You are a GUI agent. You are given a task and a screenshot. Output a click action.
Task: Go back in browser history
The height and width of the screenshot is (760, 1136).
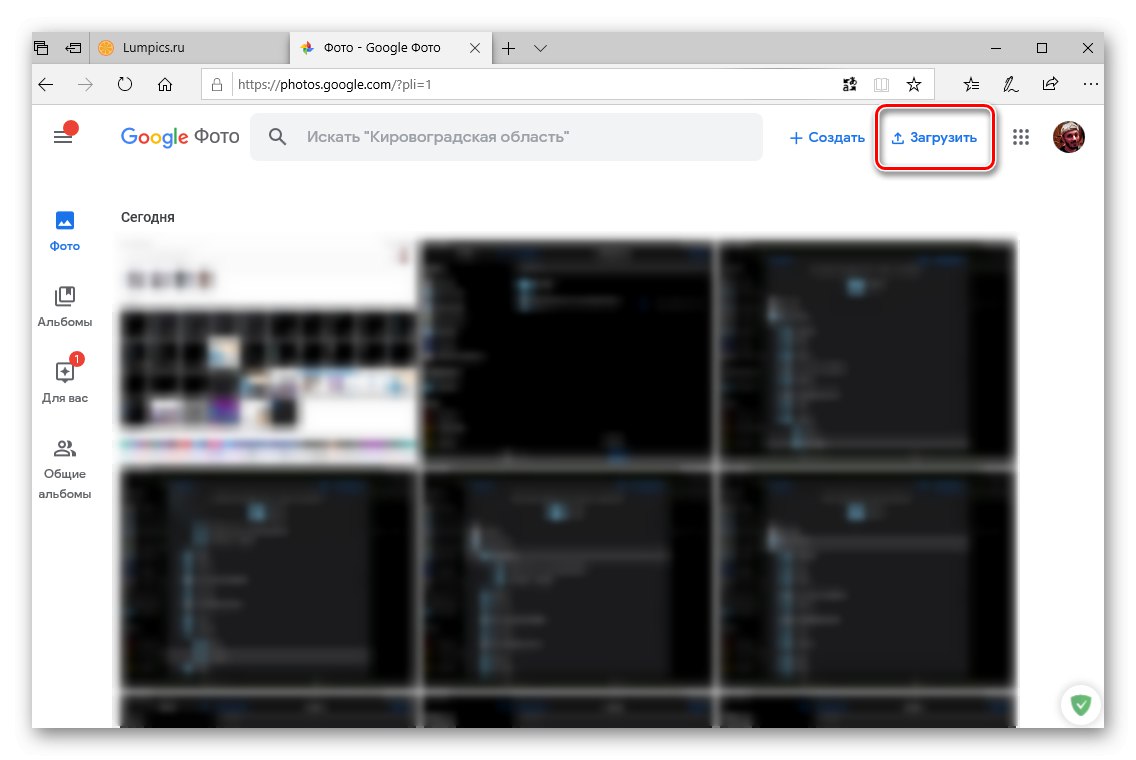click(x=46, y=85)
